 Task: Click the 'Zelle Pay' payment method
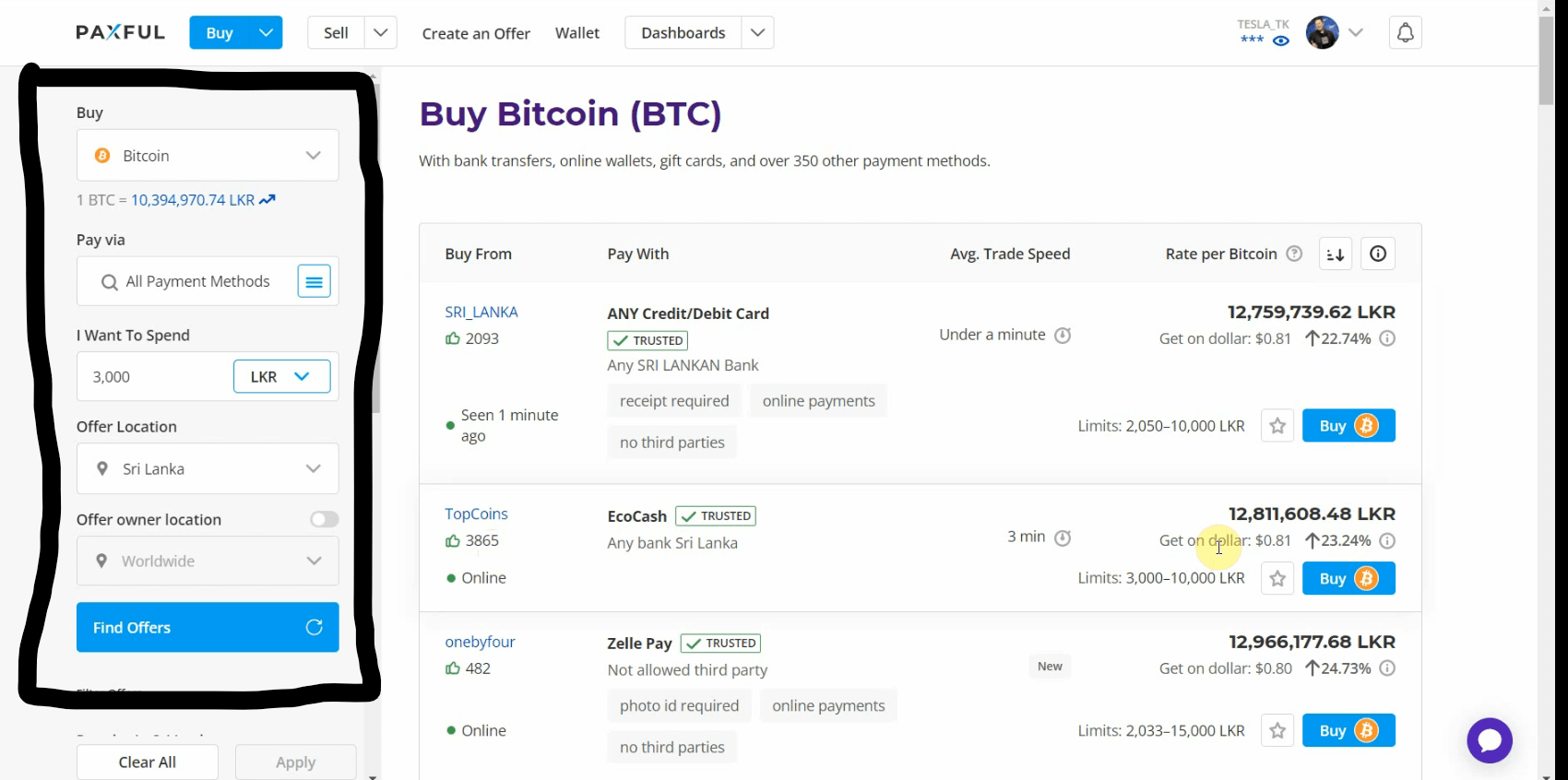639,644
